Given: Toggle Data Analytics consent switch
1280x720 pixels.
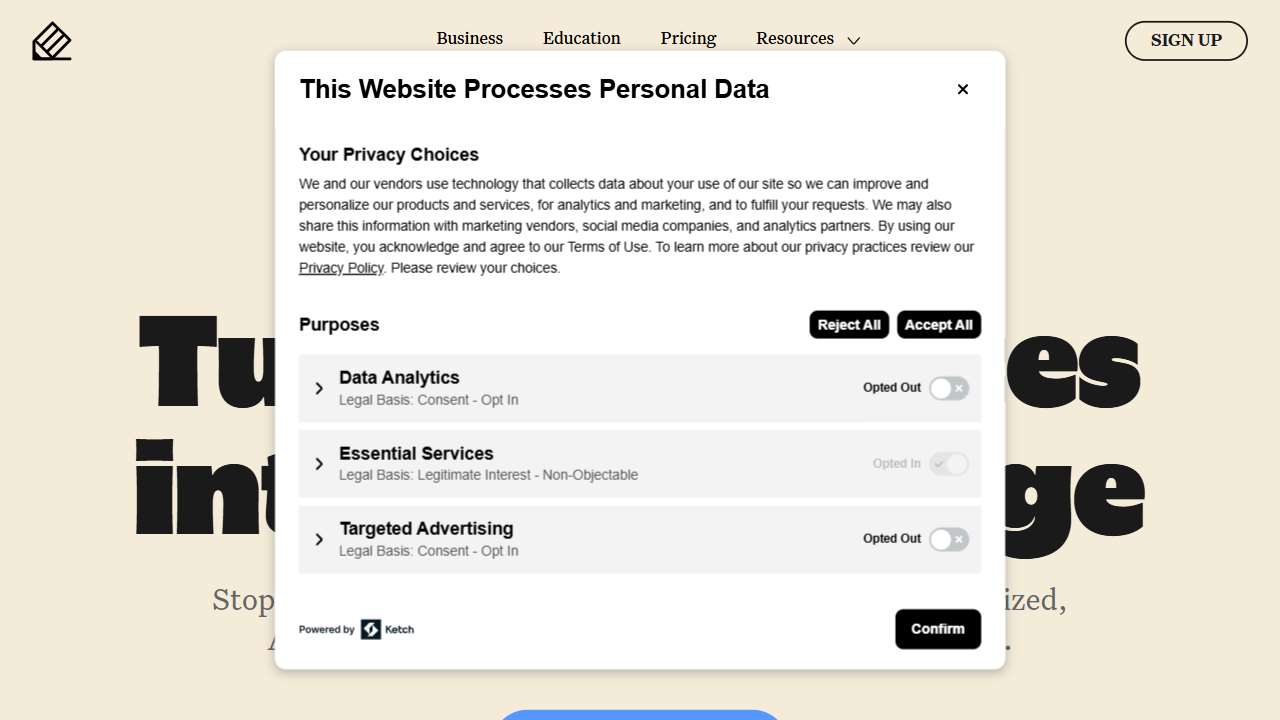Looking at the screenshot, I should [948, 388].
